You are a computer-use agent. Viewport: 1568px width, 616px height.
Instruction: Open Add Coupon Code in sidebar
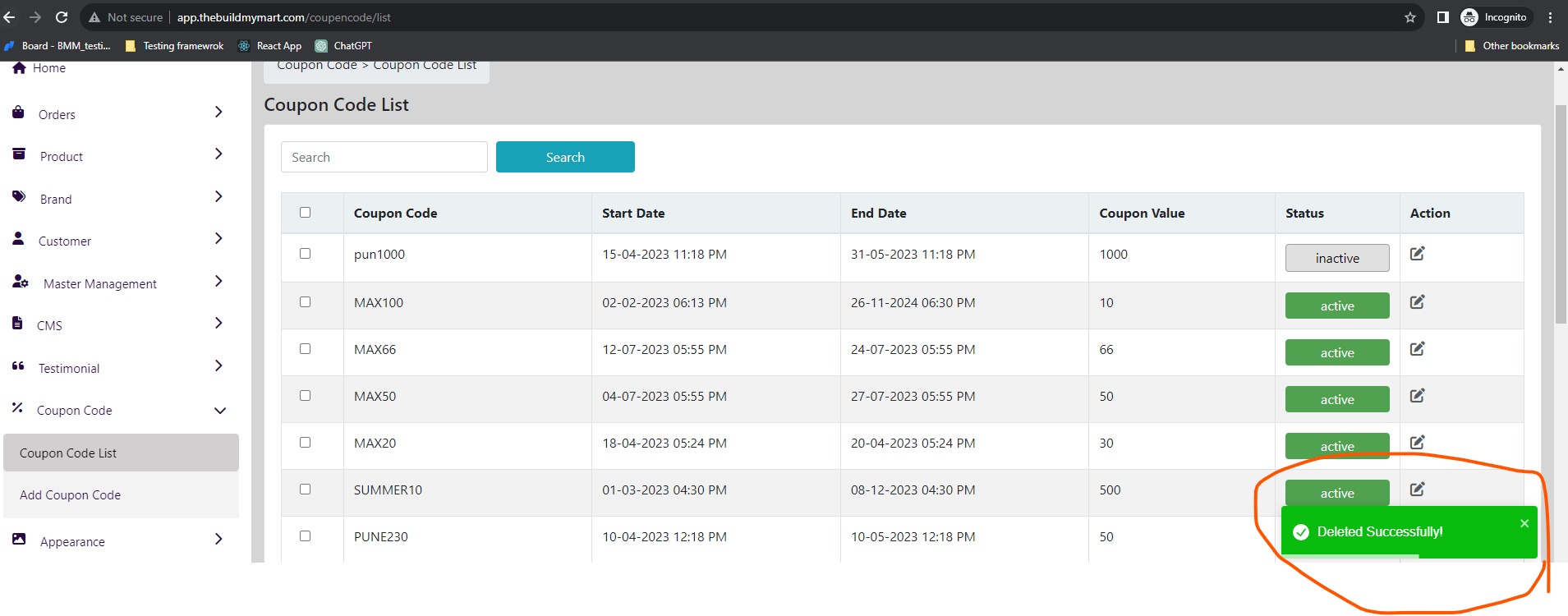(121, 495)
